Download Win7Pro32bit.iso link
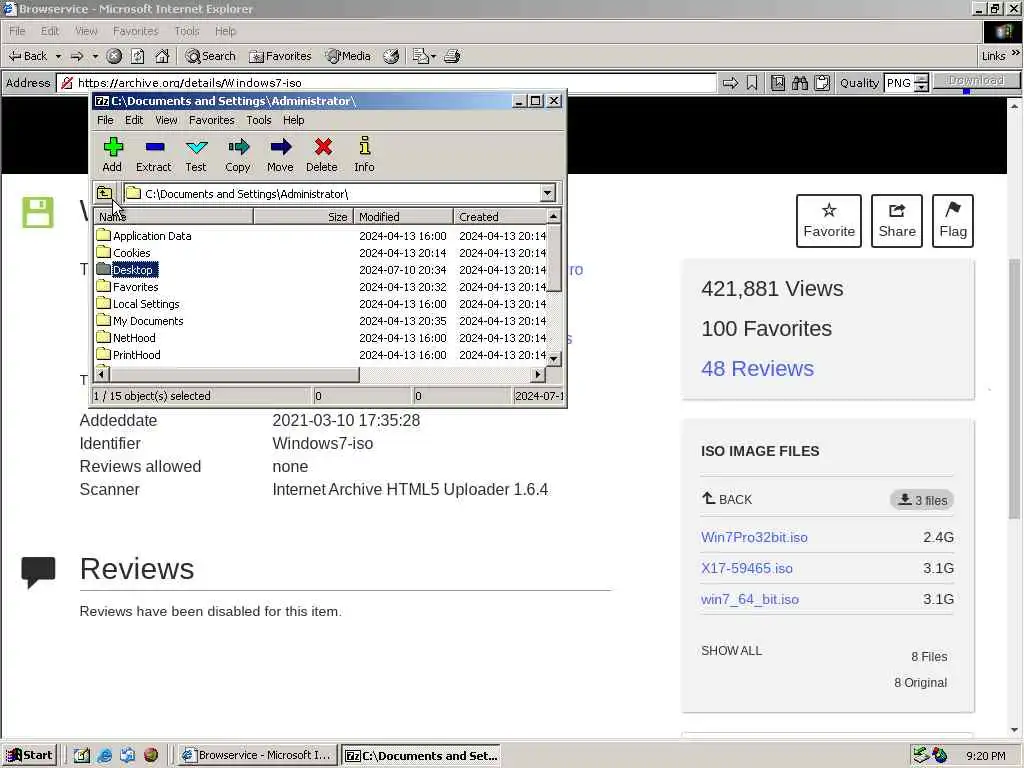 (754, 537)
